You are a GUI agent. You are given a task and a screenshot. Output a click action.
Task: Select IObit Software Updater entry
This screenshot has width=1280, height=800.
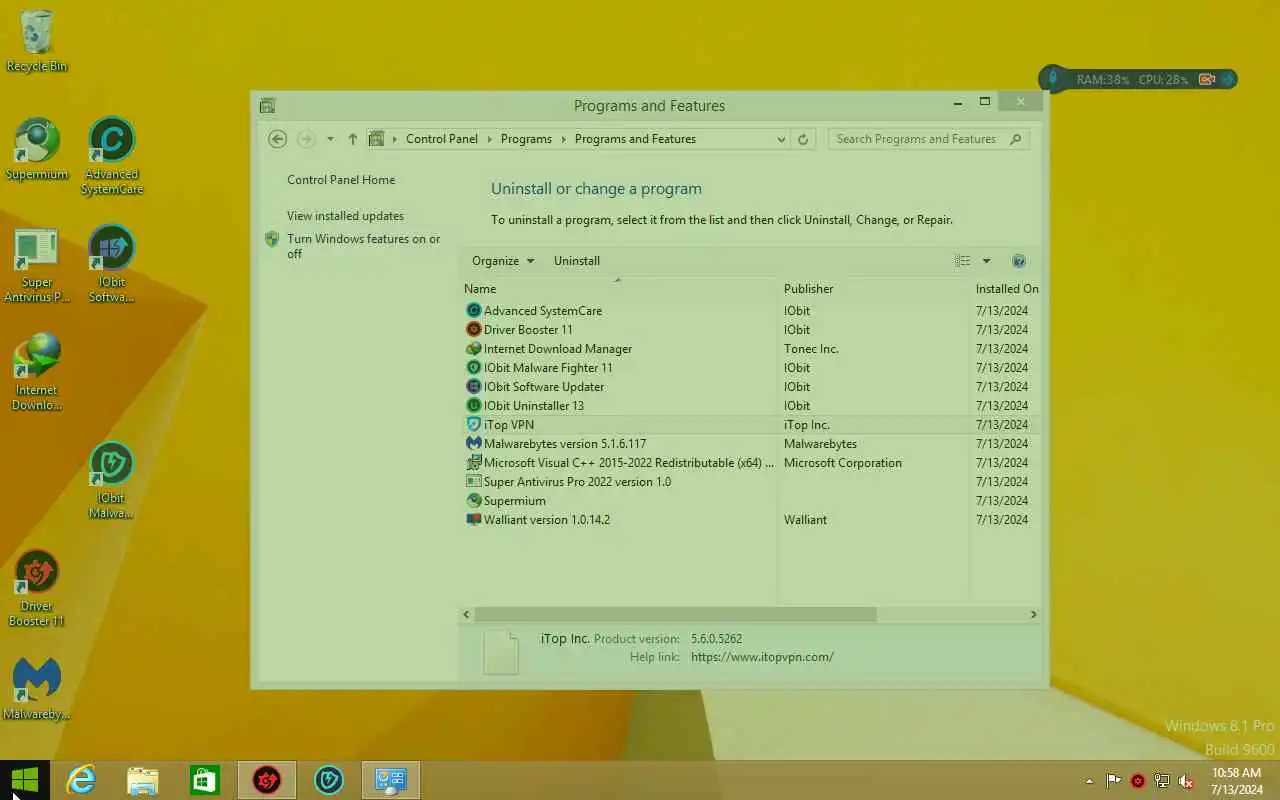(x=750, y=387)
